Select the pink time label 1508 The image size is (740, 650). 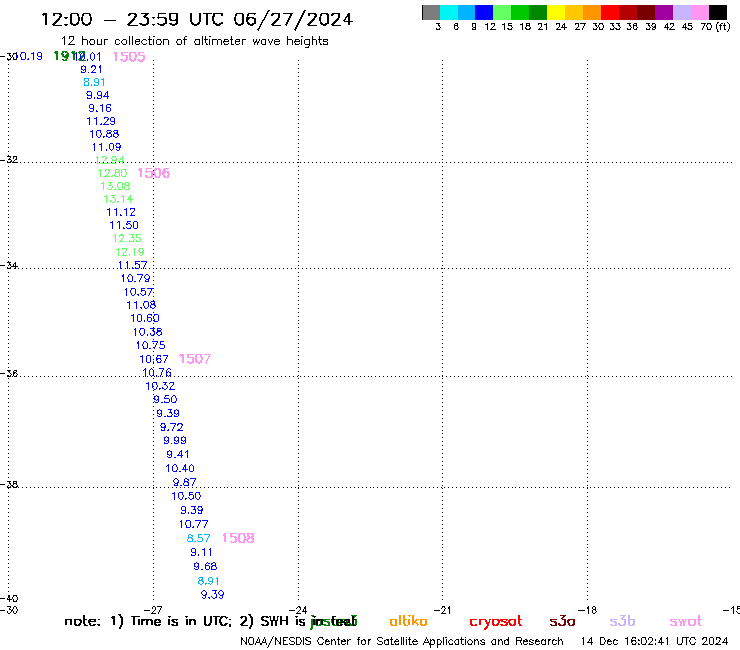pos(238,538)
